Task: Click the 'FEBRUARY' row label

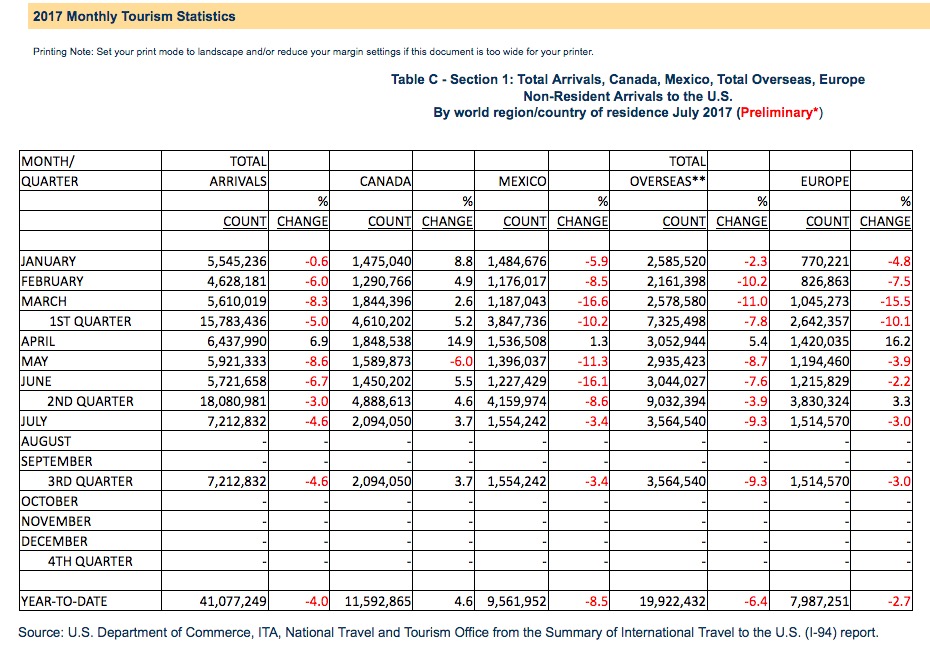Action: click(x=52, y=281)
